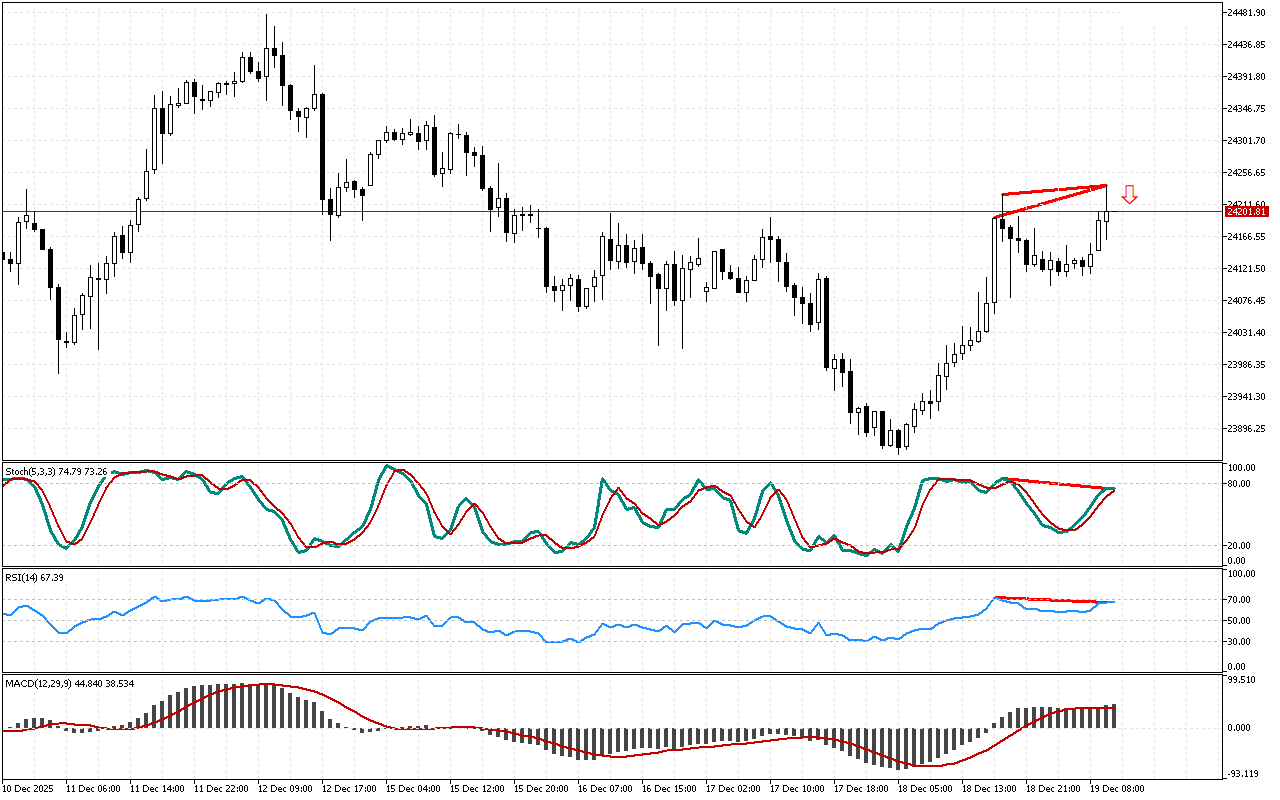This screenshot has height=800, width=1280.
Task: Click the 19 Dec 08:00 time label
Action: (1117, 788)
